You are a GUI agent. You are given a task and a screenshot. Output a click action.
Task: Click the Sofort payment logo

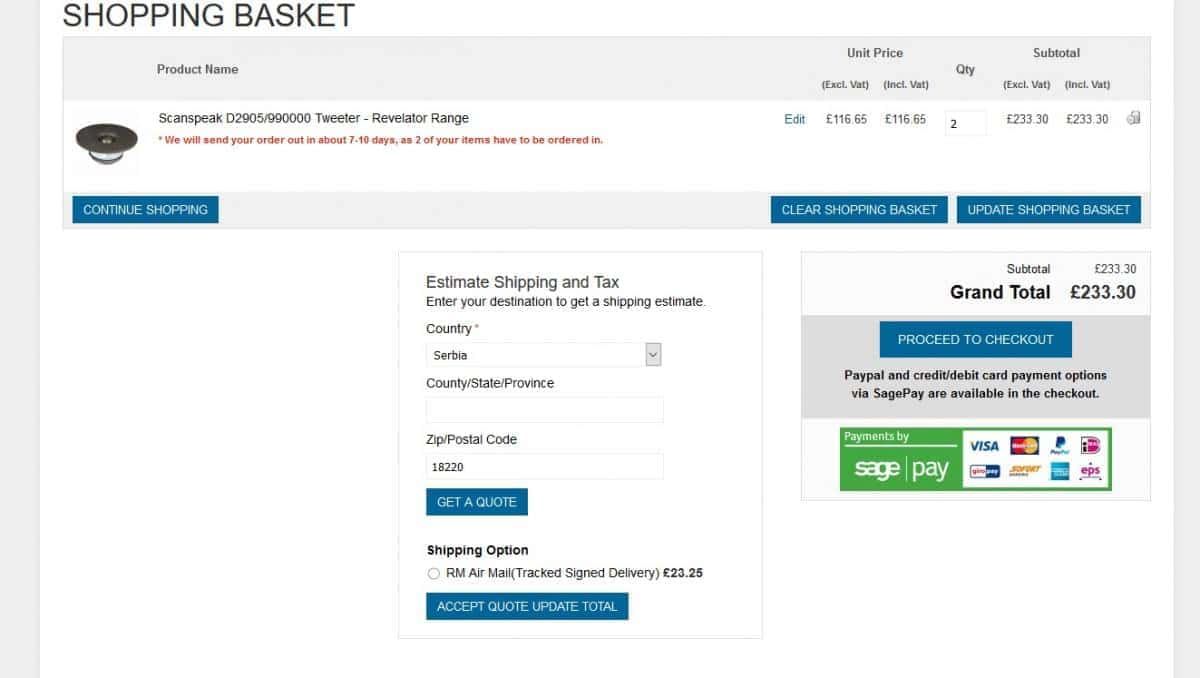coord(1025,471)
